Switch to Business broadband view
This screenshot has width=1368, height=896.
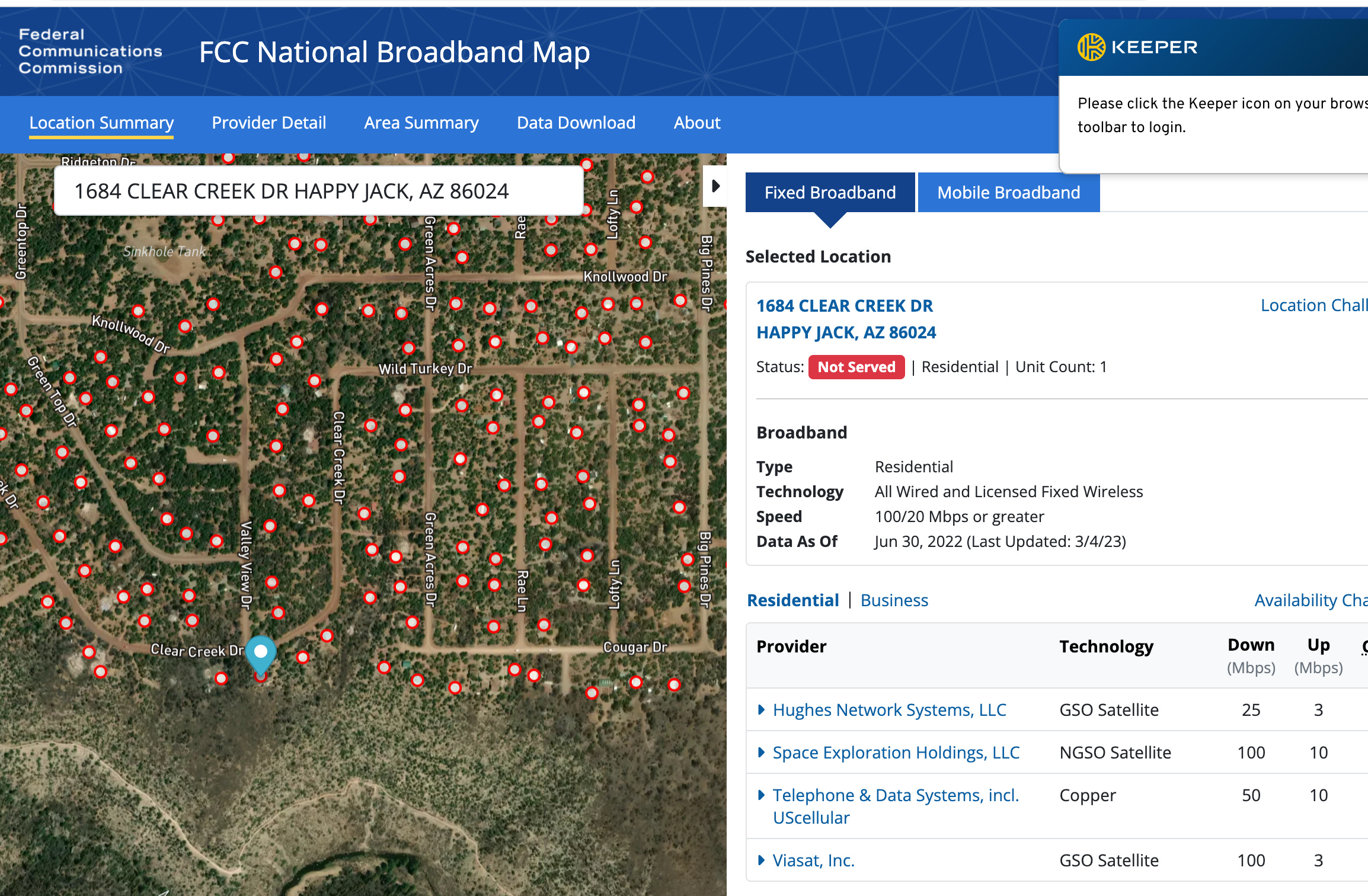pos(894,600)
